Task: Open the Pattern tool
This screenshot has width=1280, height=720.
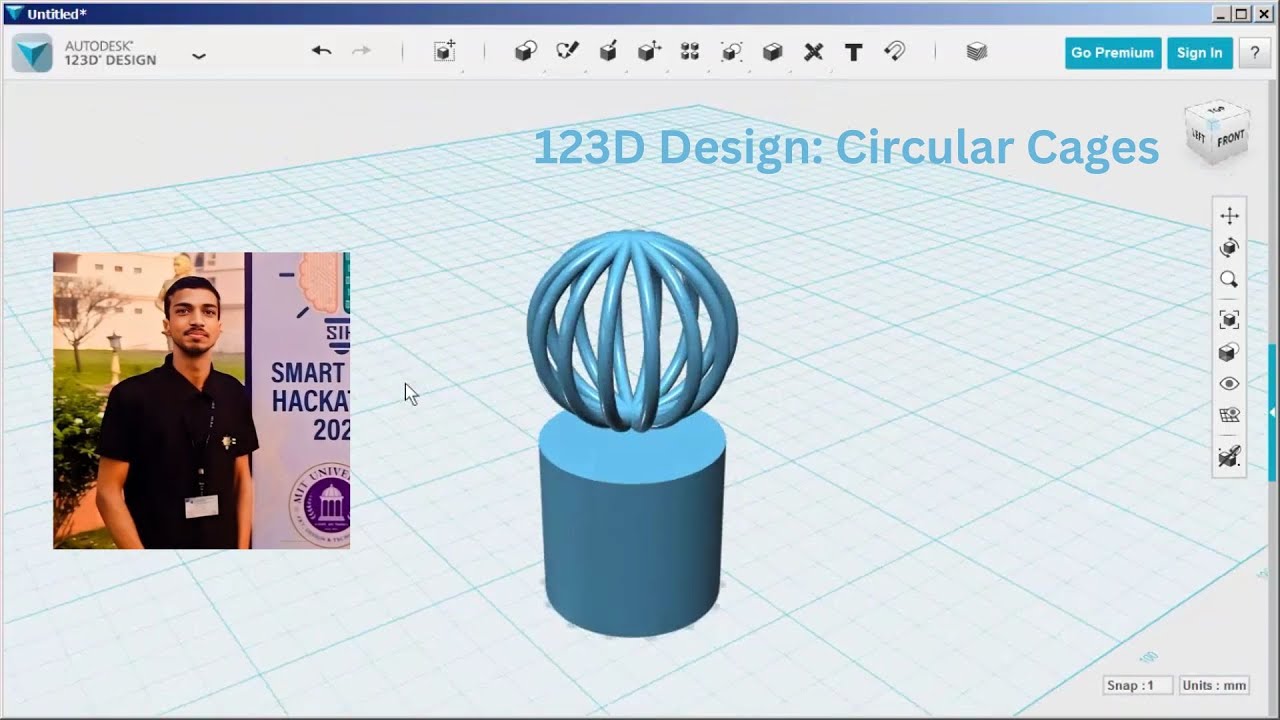Action: pyautogui.click(x=690, y=52)
